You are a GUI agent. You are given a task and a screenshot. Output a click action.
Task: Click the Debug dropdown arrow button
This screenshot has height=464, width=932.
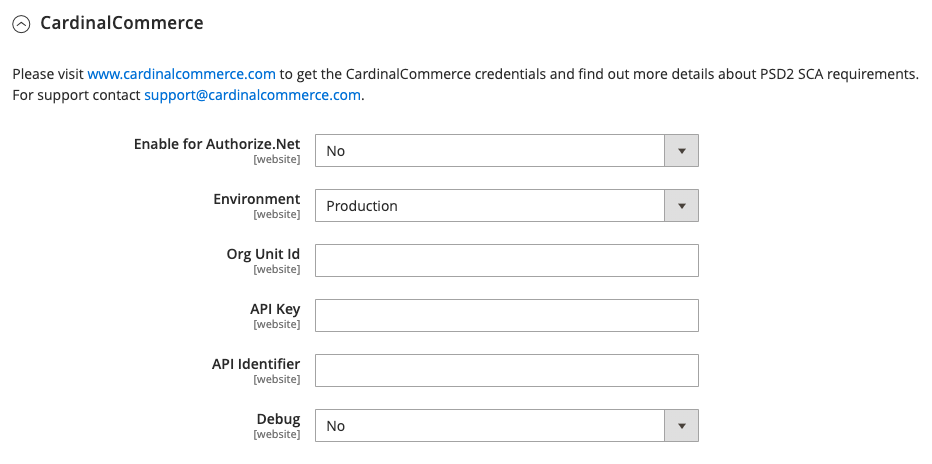(x=682, y=425)
